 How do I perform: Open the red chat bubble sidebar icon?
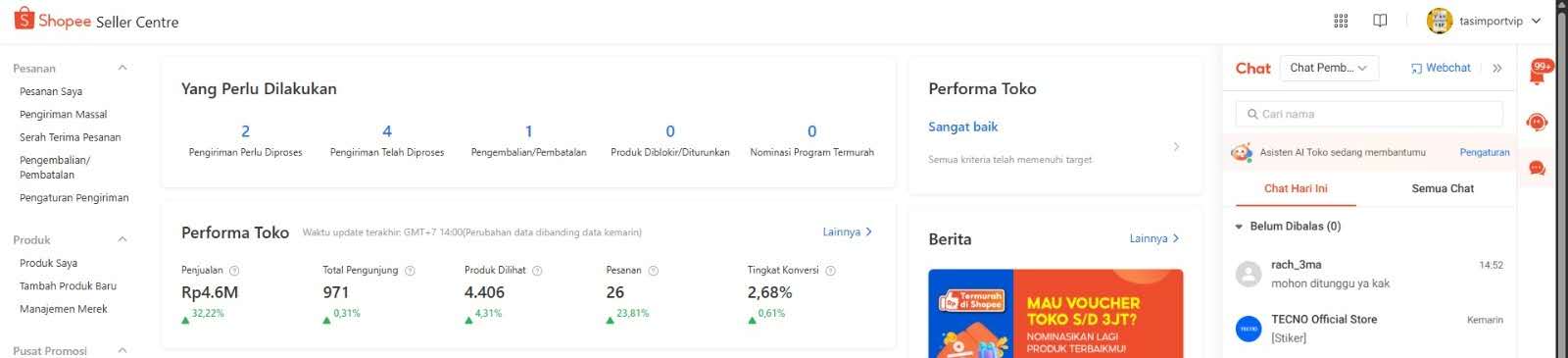[x=1537, y=169]
